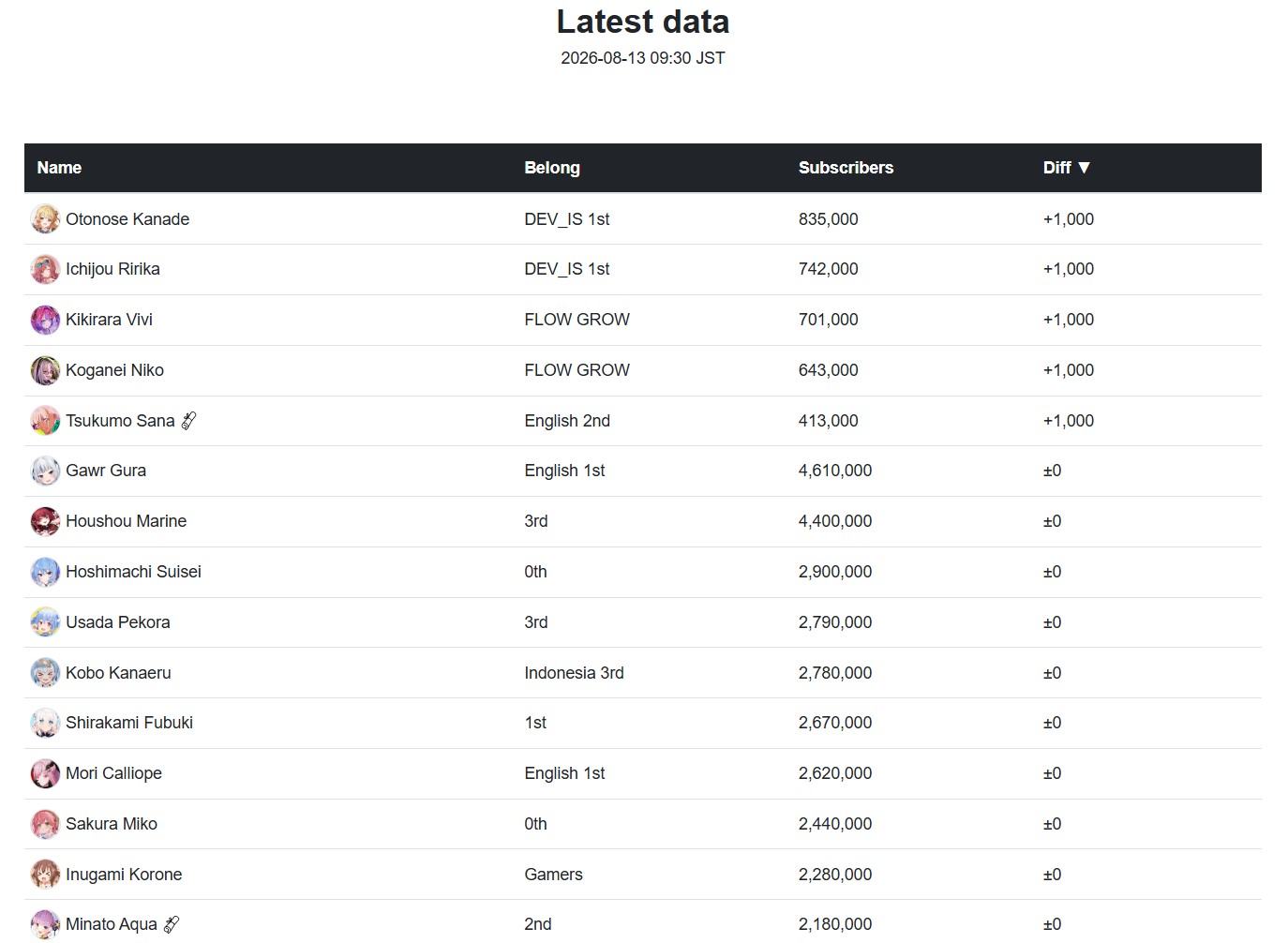Screen dimensions: 1288x943
Task: Open Koganei Niko's name link
Action: coord(114,370)
